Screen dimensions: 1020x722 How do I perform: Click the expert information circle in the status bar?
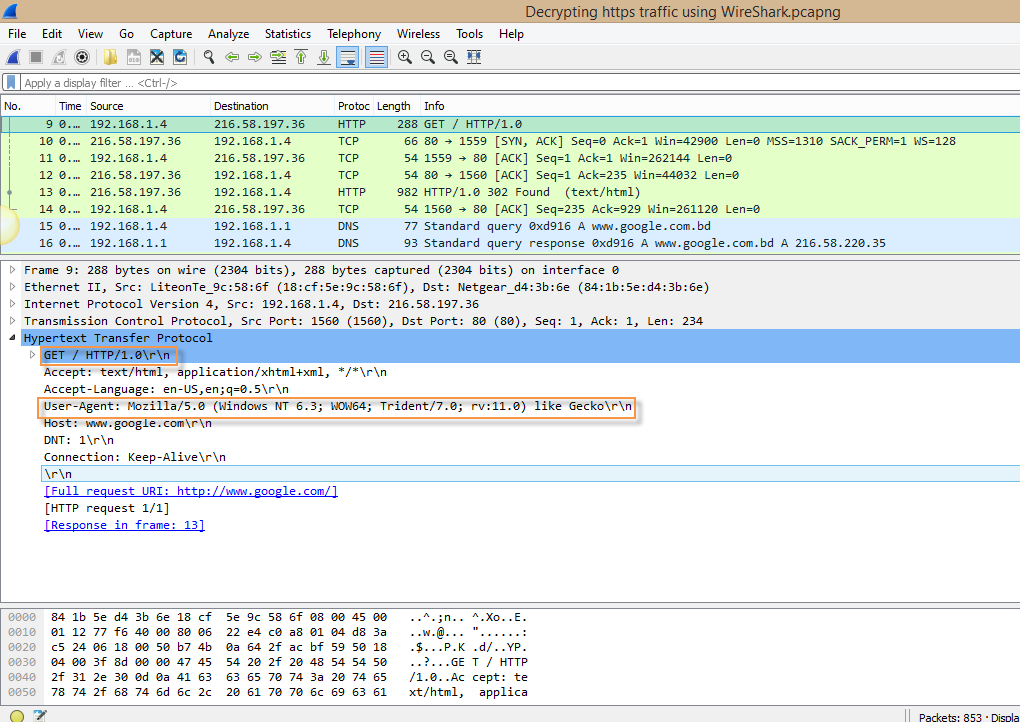coord(17,715)
